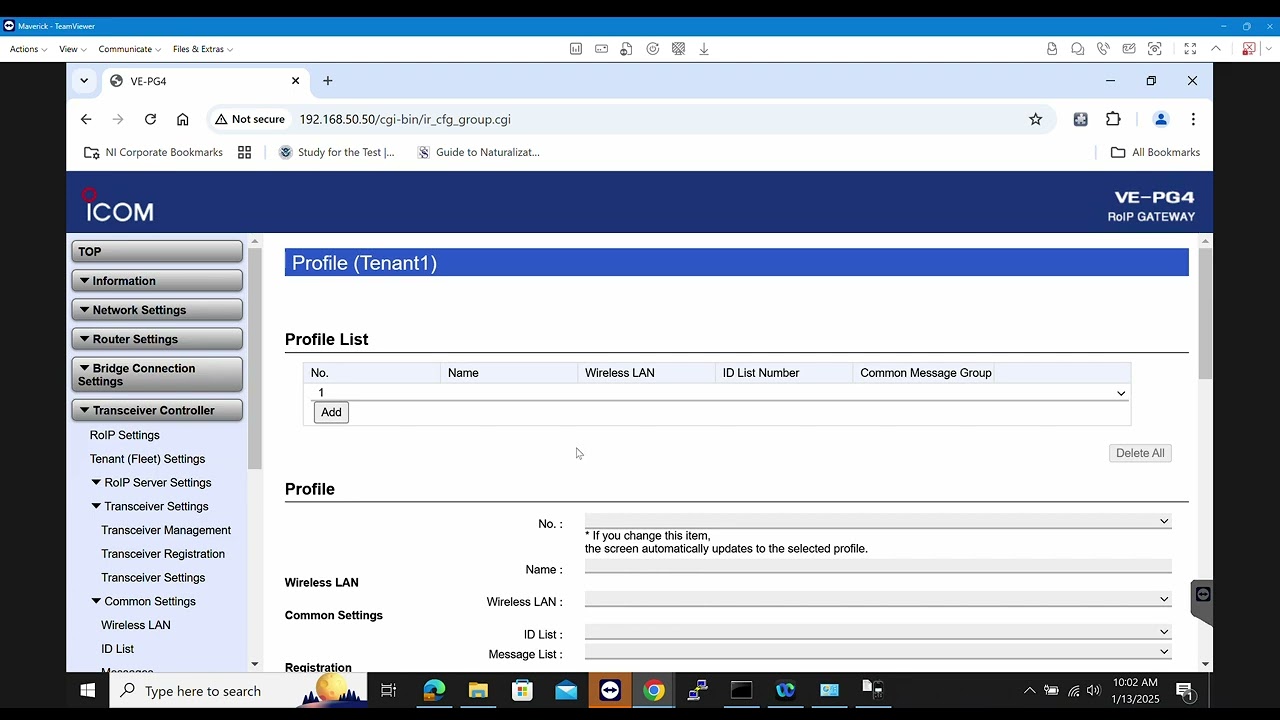This screenshot has height=720, width=1280.
Task: Open the TeamViewer chat bubble icon
Action: click(x=1077, y=48)
